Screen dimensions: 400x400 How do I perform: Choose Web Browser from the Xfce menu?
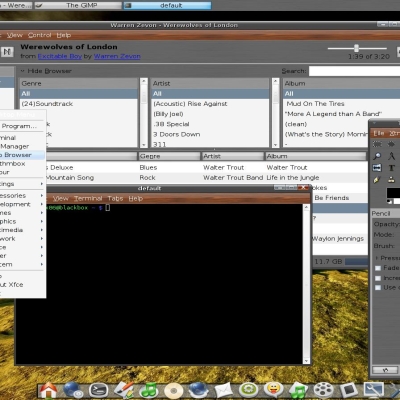pyautogui.click(x=22, y=155)
